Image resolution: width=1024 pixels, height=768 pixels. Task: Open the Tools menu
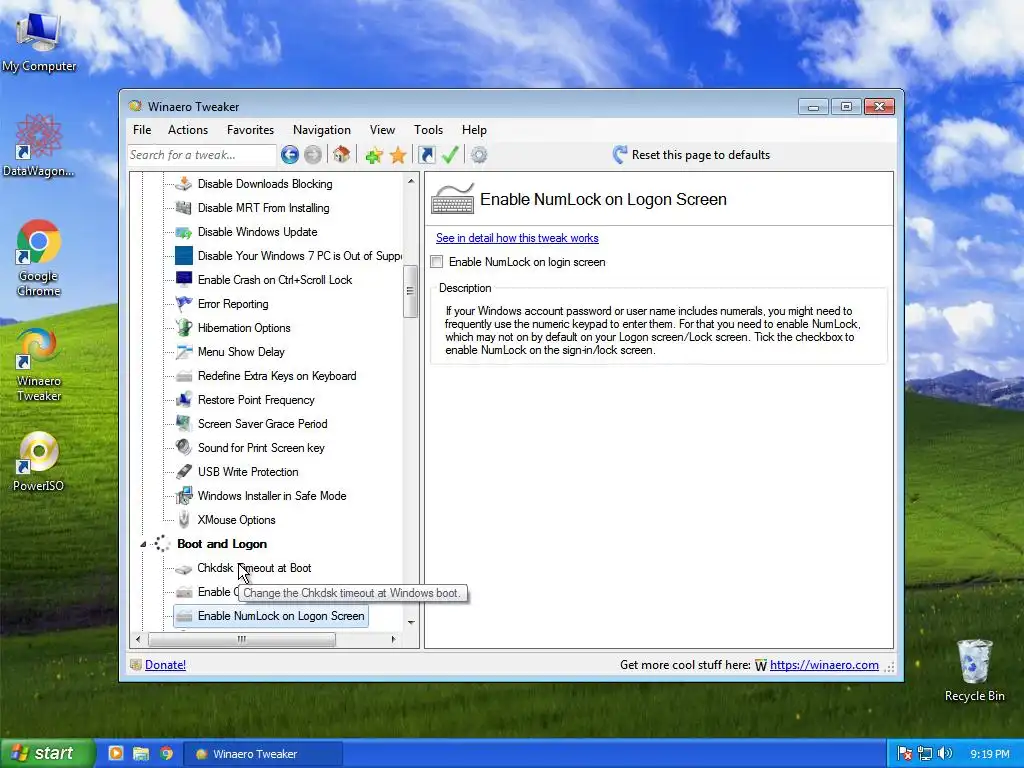[x=428, y=130]
